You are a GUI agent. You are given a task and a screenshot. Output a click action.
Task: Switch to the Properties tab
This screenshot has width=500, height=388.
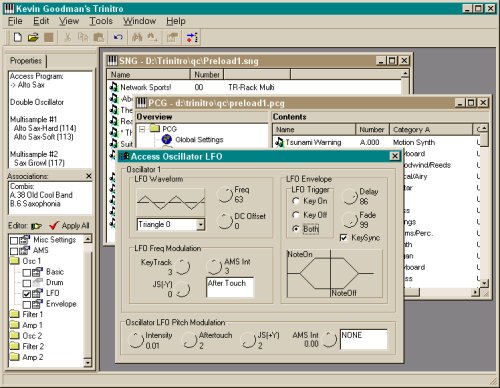pyautogui.click(x=26, y=61)
